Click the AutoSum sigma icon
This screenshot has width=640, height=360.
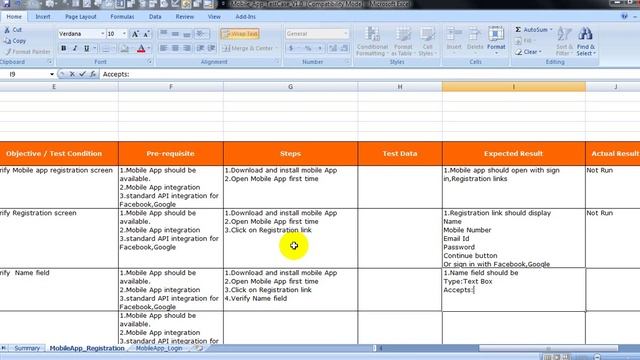[518, 30]
